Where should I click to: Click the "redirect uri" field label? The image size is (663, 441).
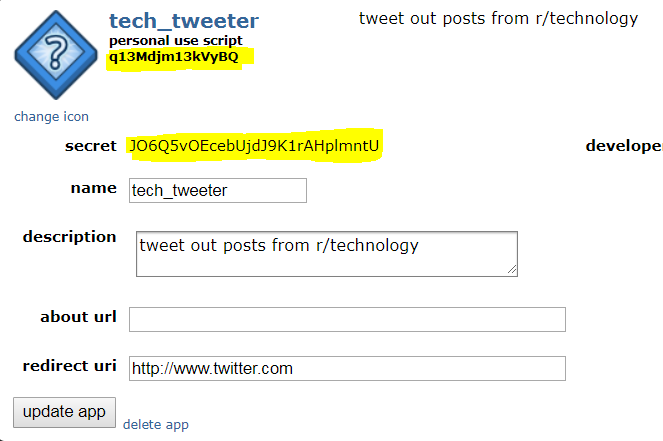coord(70,366)
